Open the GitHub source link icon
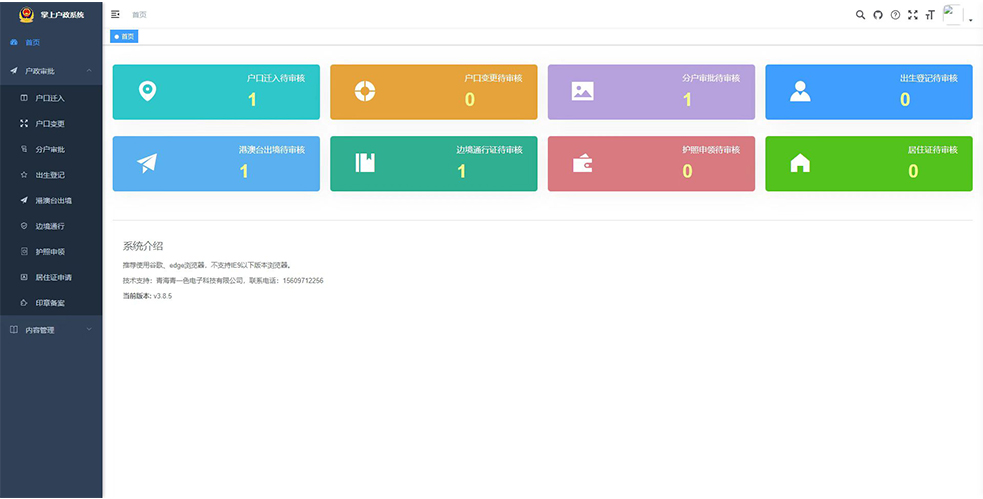 point(878,15)
